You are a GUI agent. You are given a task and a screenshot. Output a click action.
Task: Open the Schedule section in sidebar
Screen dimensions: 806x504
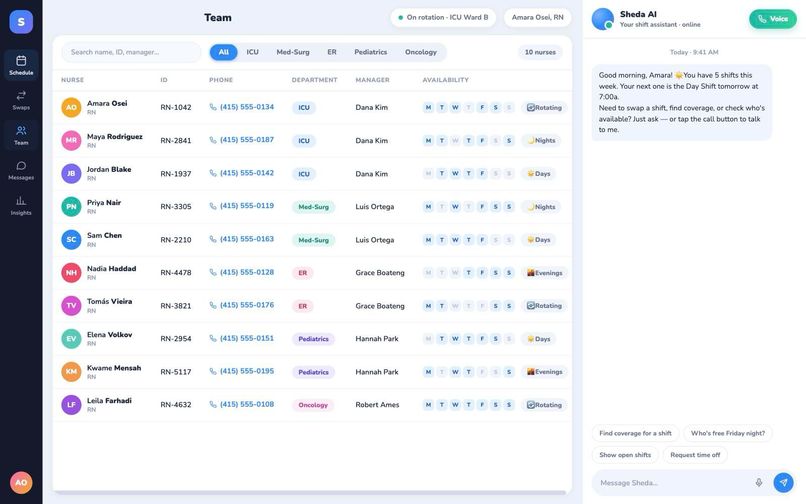[x=21, y=65]
